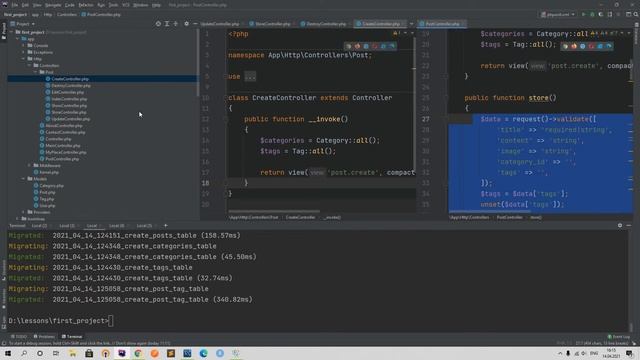Screen dimensions: 640x360
Task: Expand the folded use statements
Action: coord(250,76)
